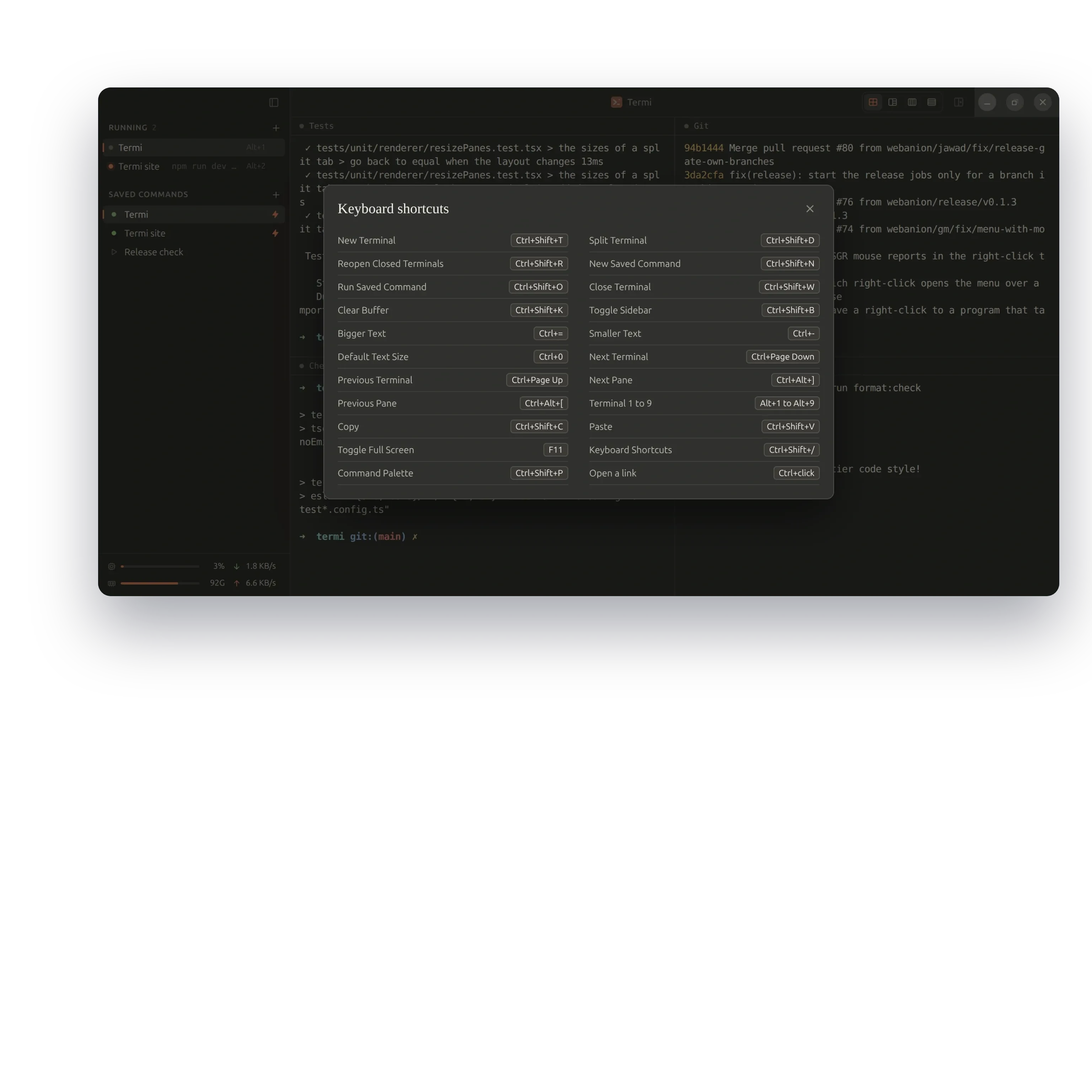
Task: Click the Termi app logo in title bar
Action: click(x=616, y=102)
